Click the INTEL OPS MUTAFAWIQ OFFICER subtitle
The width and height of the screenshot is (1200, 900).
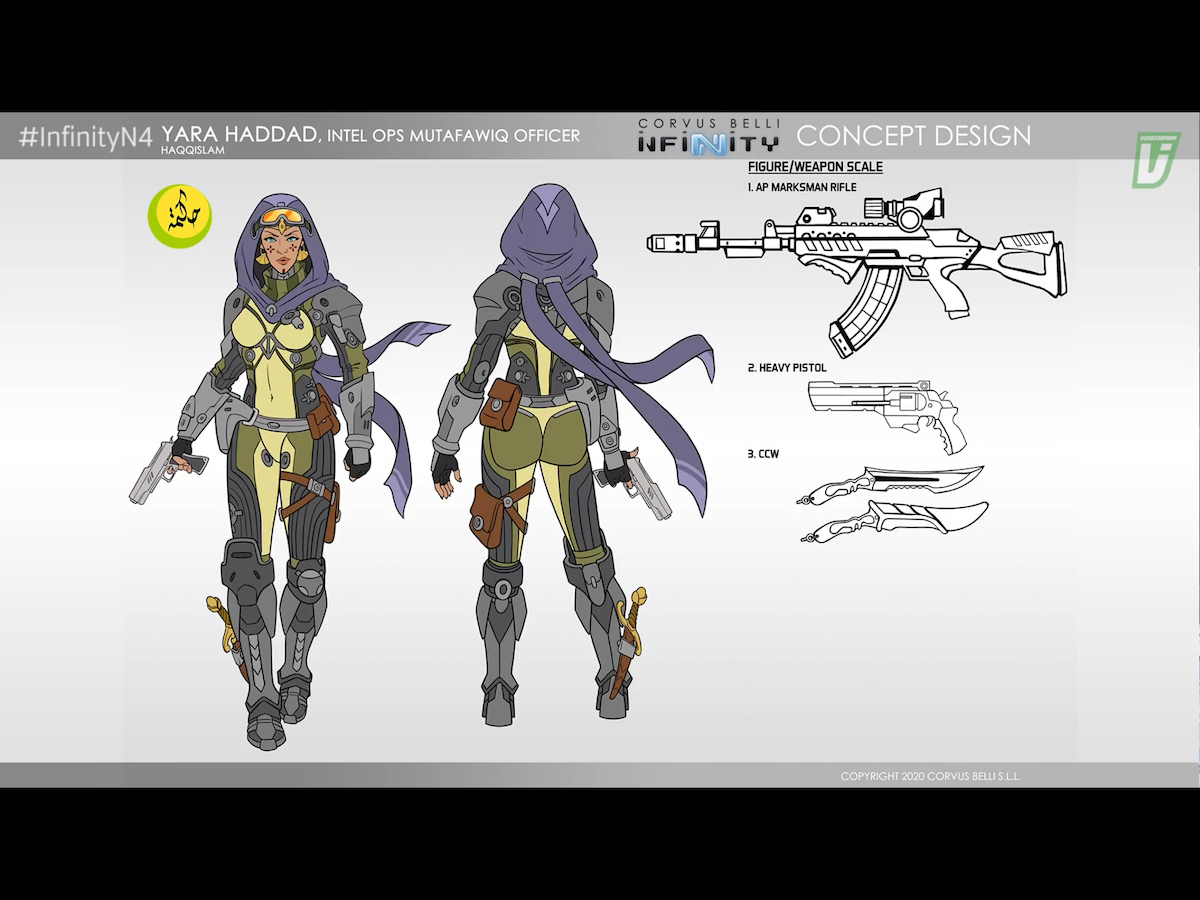(453, 135)
